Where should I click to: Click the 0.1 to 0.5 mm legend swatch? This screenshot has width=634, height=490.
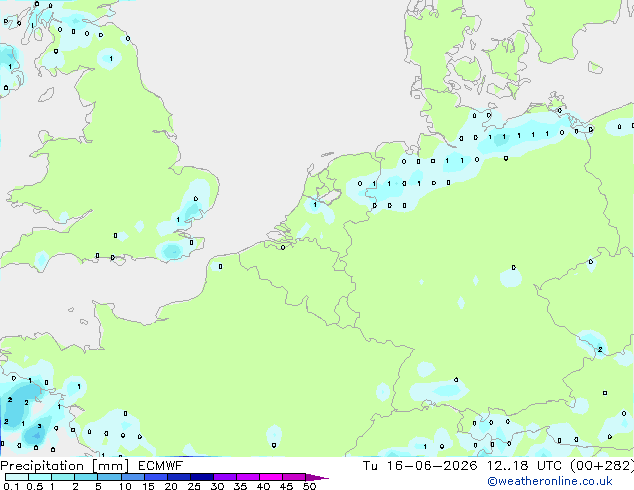(x=17, y=477)
